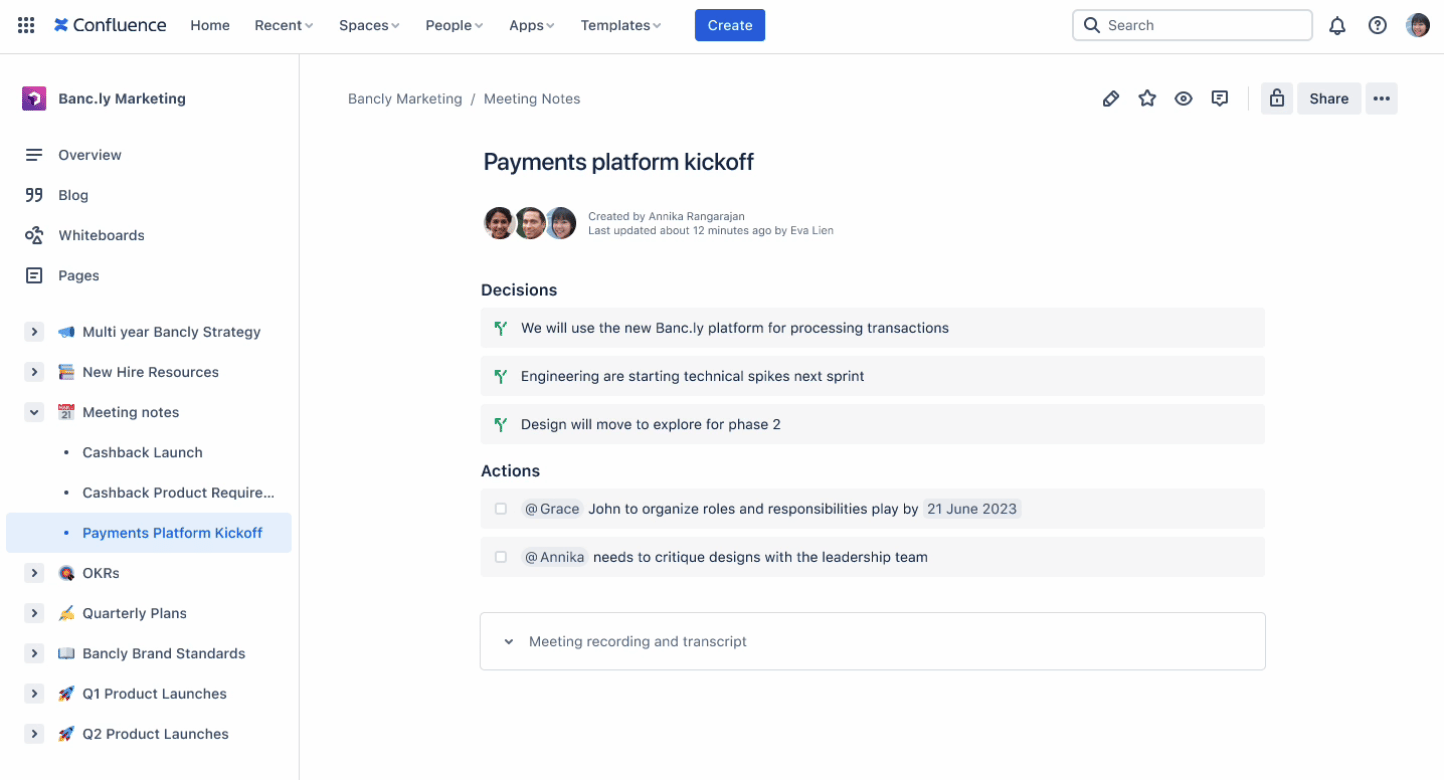The height and width of the screenshot is (780, 1444).
Task: Open the notifications bell
Action: (1337, 25)
